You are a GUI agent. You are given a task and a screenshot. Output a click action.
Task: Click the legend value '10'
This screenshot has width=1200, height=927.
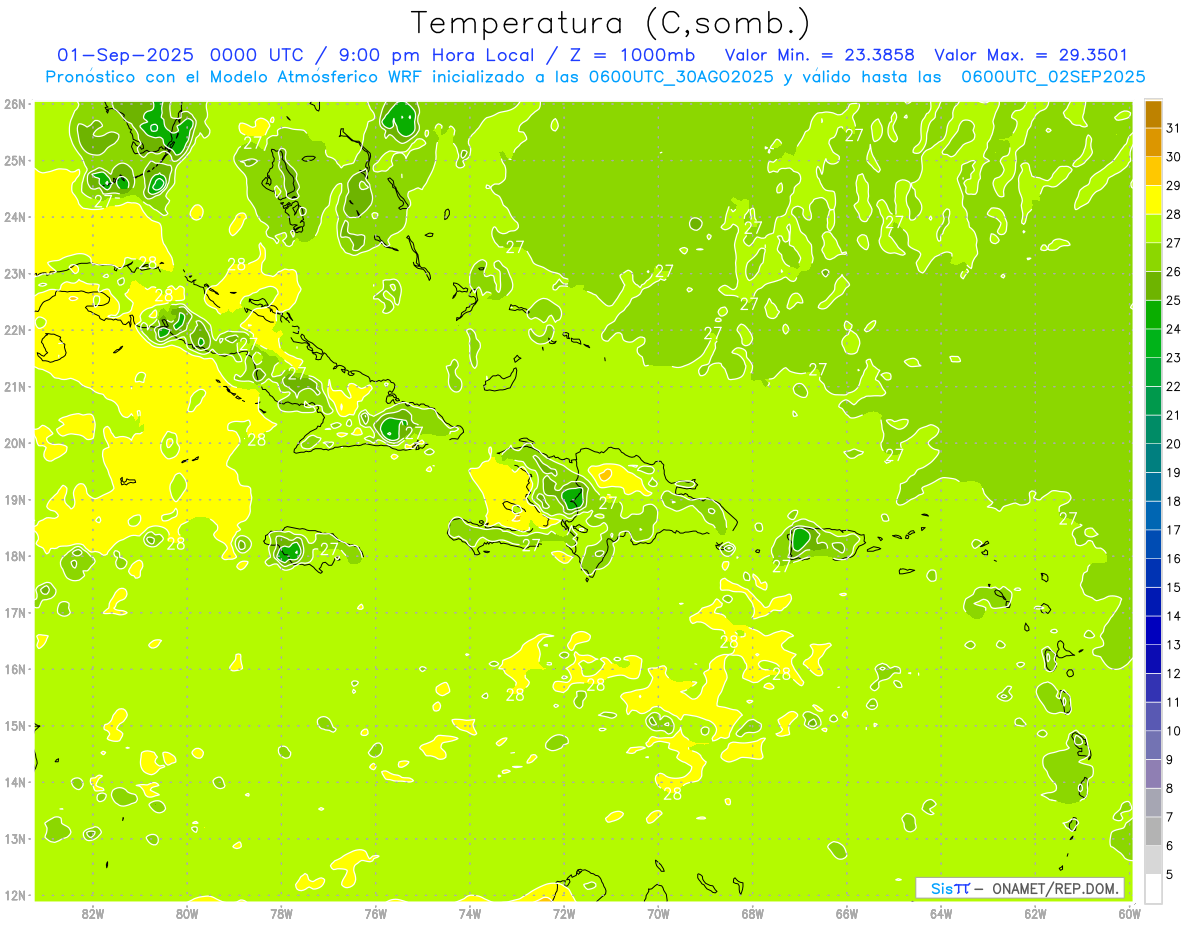point(1174,731)
